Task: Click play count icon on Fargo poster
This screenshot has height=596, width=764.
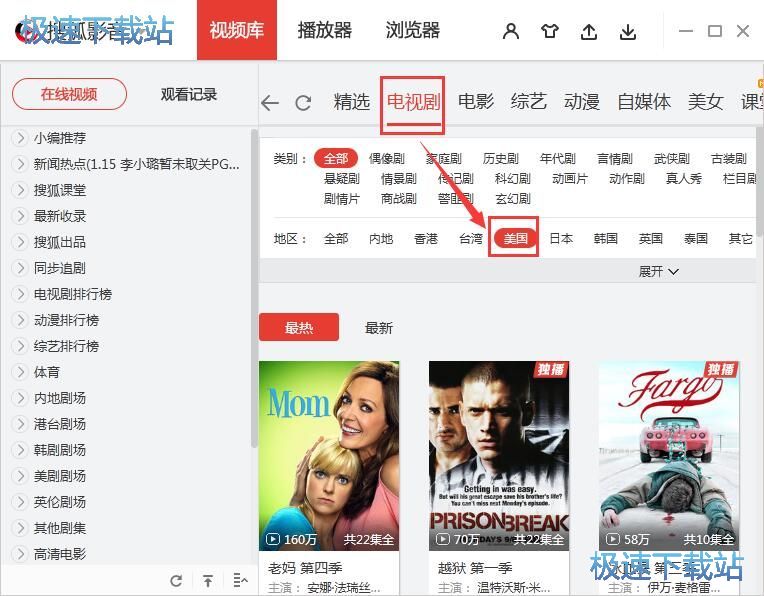Action: (x=612, y=539)
